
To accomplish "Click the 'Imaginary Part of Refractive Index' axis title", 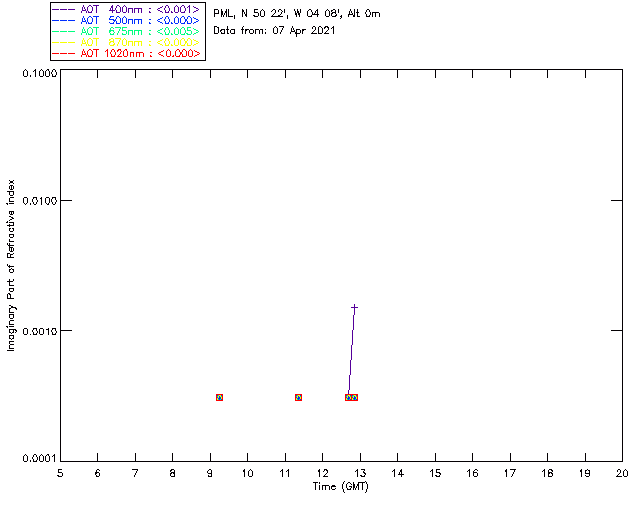I will [11, 265].
